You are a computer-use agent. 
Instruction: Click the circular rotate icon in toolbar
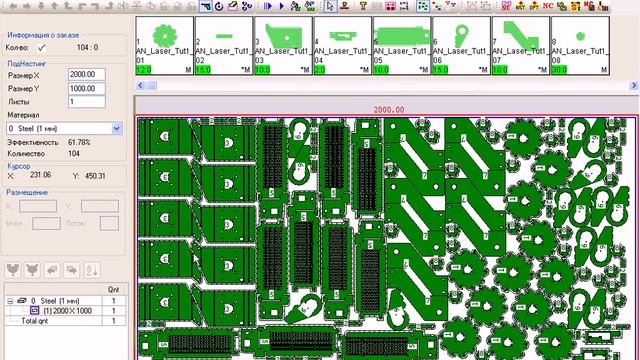(x=219, y=6)
